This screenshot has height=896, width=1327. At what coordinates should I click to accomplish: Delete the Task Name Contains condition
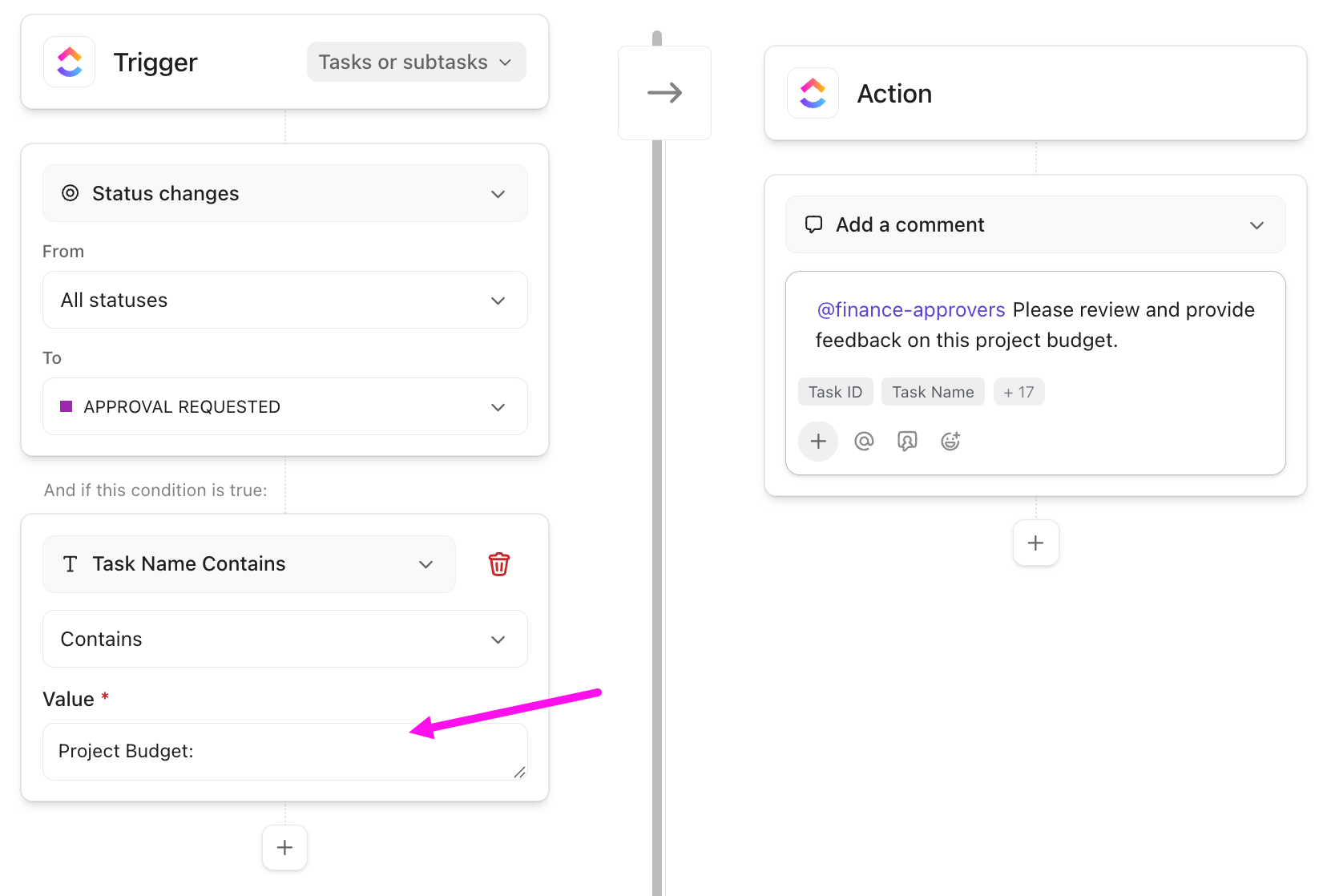point(498,564)
